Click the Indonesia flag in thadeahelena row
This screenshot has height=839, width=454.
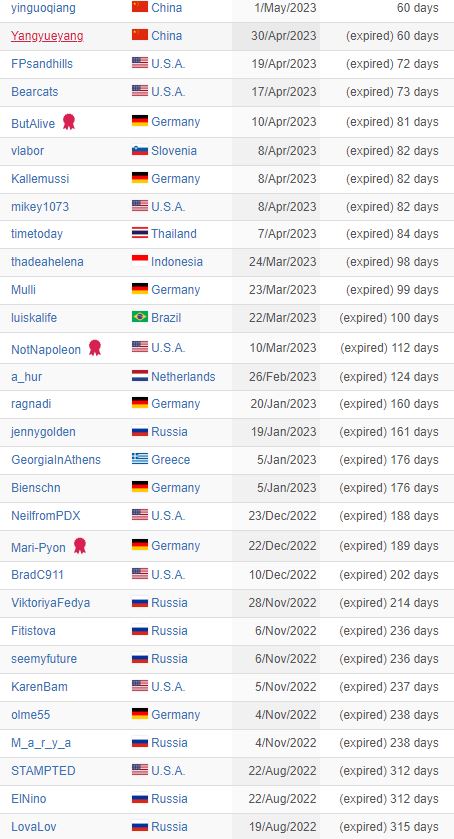140,261
